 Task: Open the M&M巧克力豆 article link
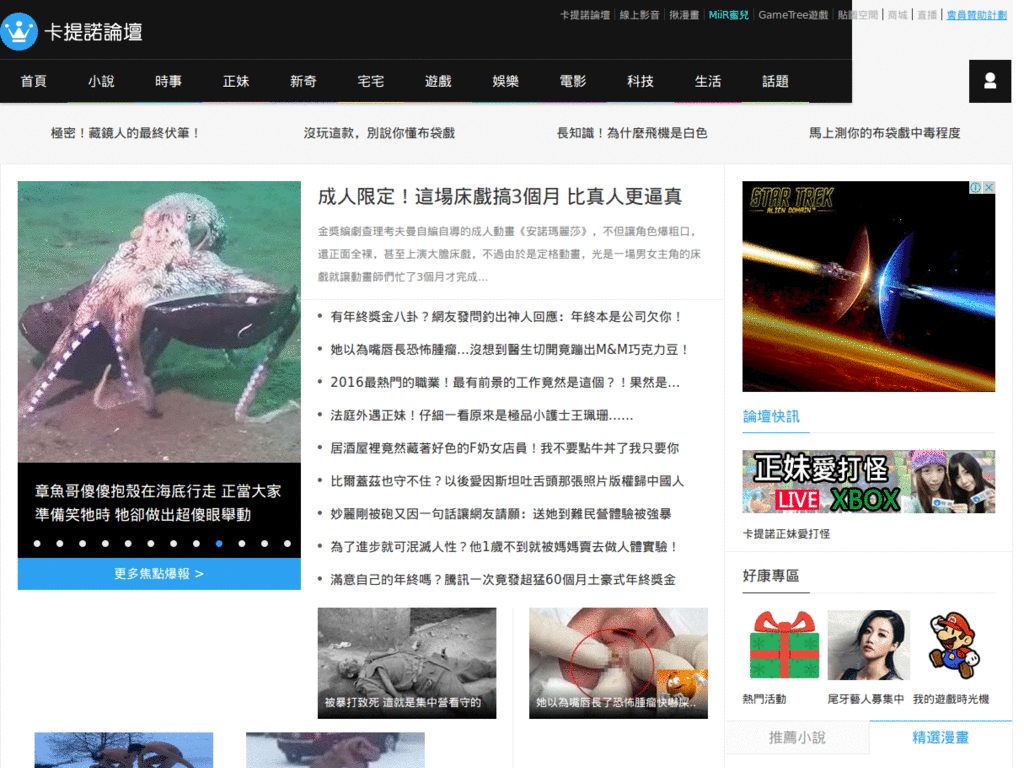pos(510,349)
